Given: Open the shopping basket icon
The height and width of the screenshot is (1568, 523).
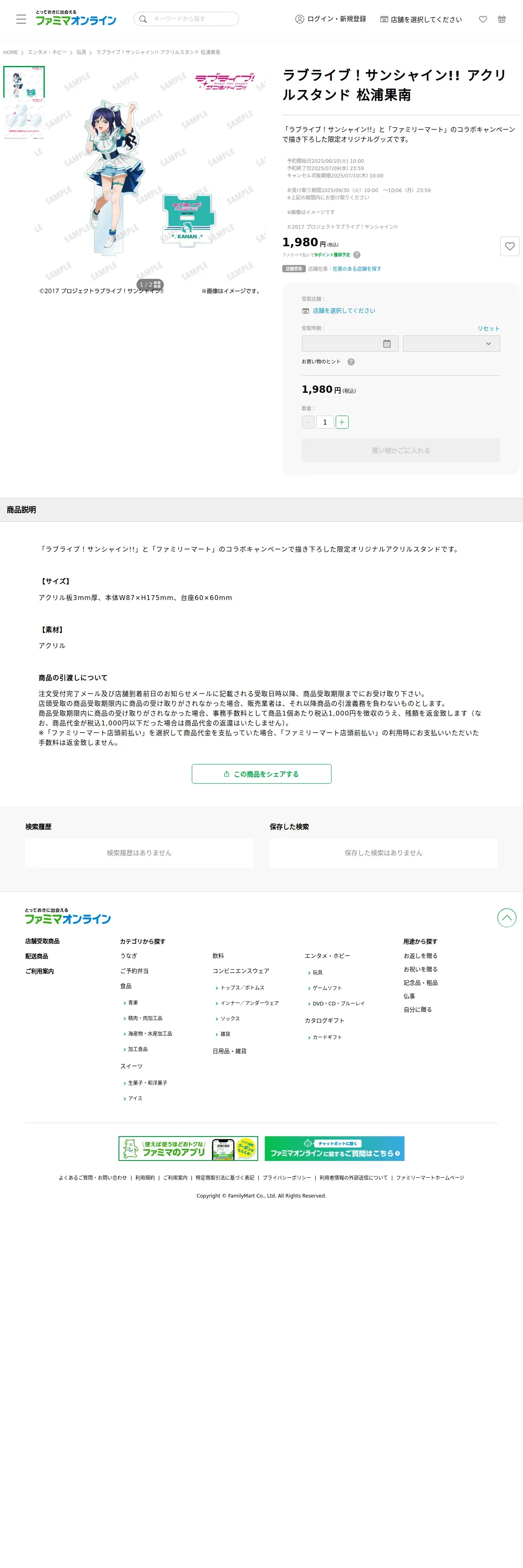Looking at the screenshot, I should pyautogui.click(x=502, y=20).
